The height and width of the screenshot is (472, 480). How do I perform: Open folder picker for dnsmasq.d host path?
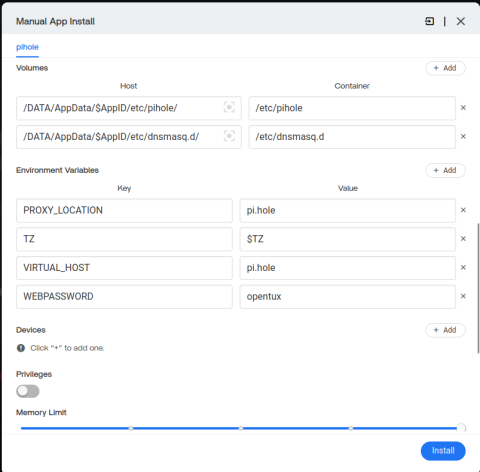click(229, 136)
